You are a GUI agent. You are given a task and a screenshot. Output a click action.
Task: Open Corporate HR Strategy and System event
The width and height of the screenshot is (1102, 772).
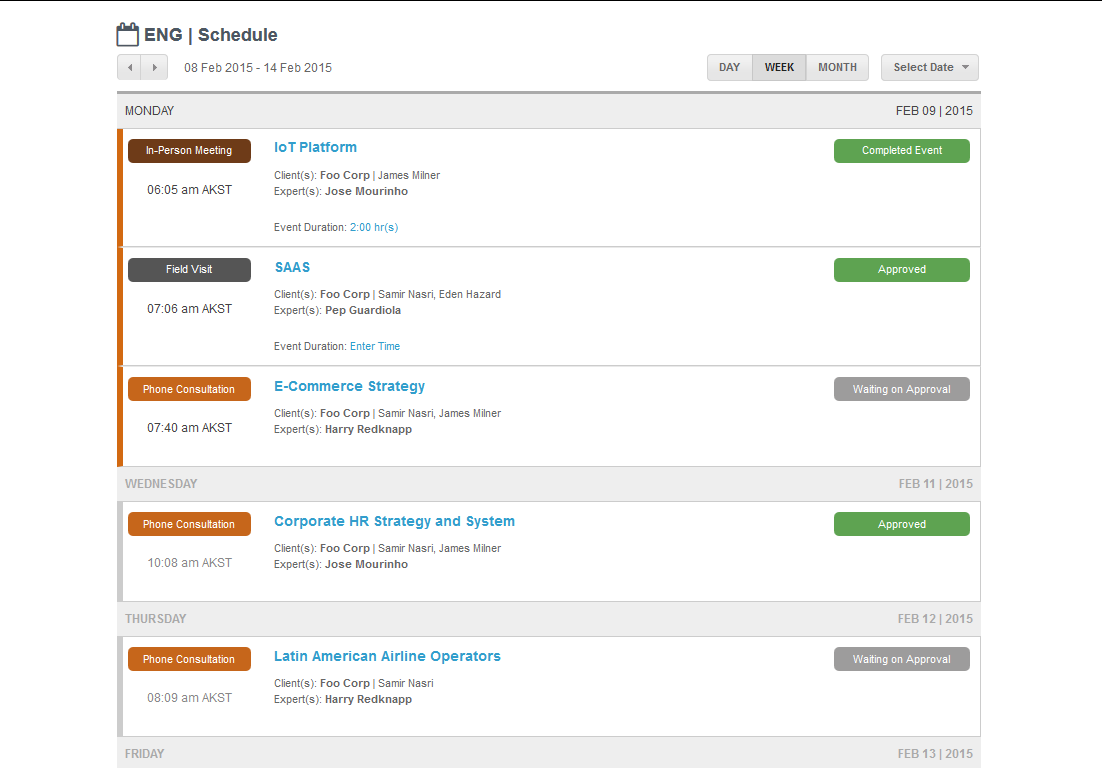tap(394, 521)
